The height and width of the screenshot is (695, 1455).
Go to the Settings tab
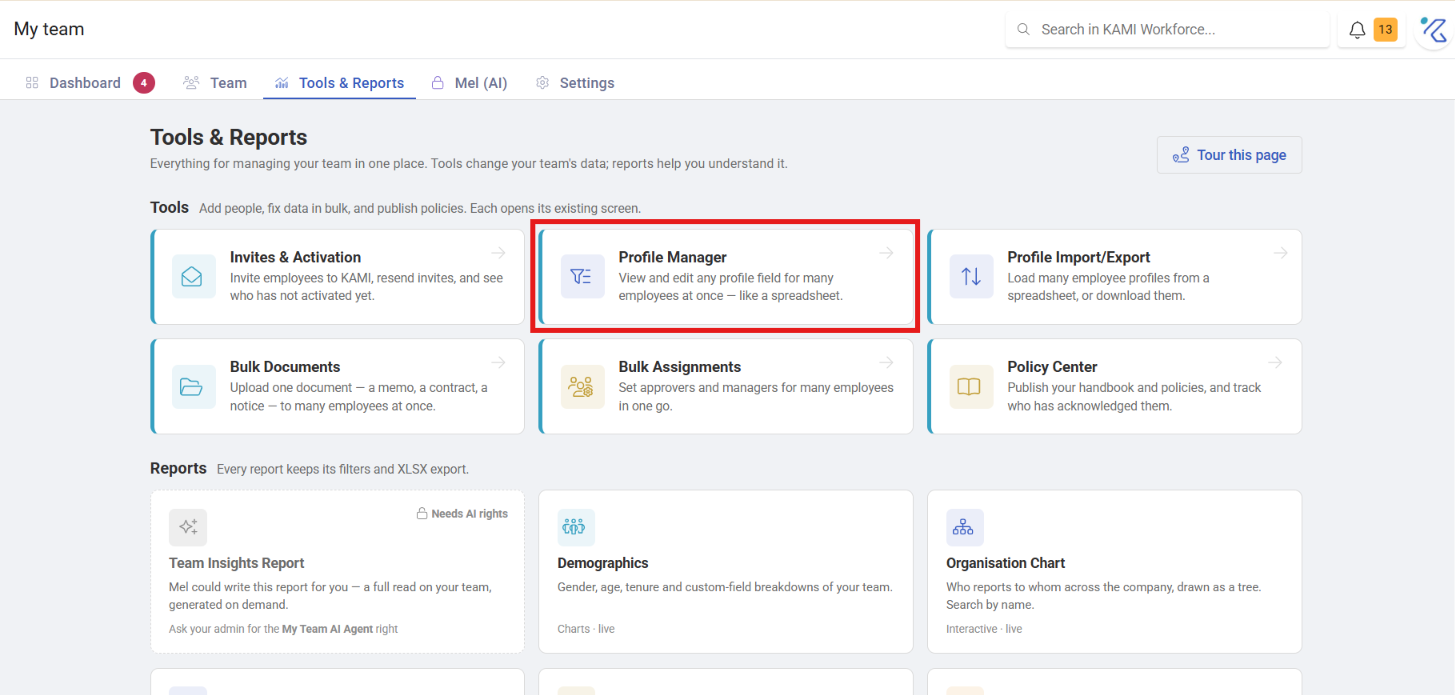[x=575, y=83]
